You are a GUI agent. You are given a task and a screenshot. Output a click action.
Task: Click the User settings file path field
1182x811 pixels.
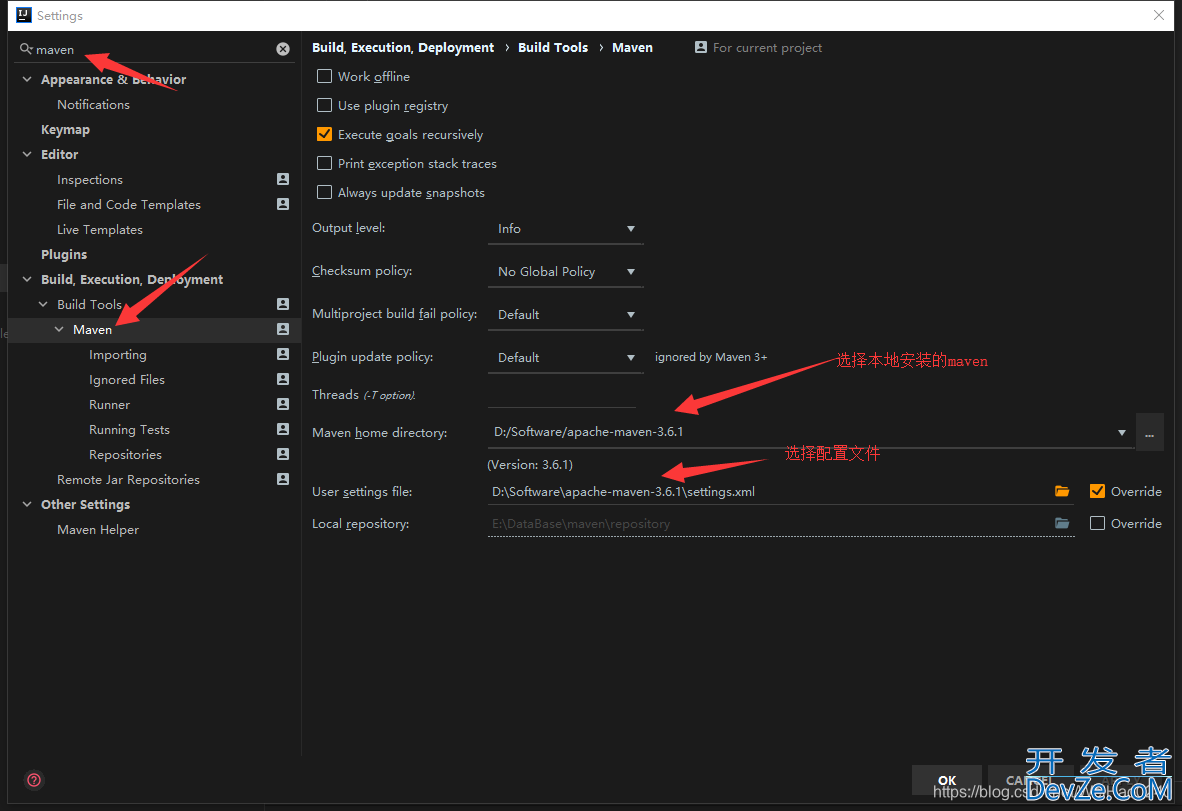pos(769,491)
